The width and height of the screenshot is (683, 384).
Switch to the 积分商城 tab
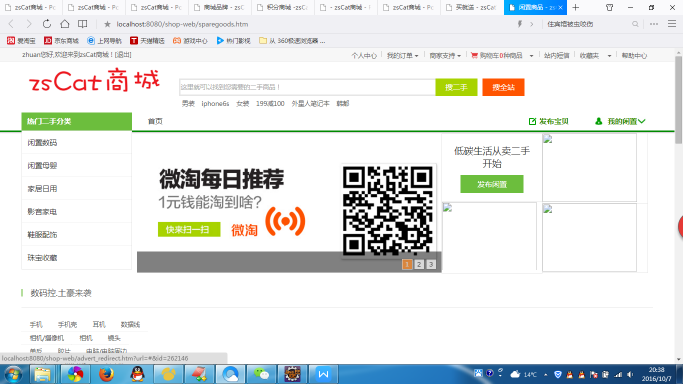coord(283,7)
